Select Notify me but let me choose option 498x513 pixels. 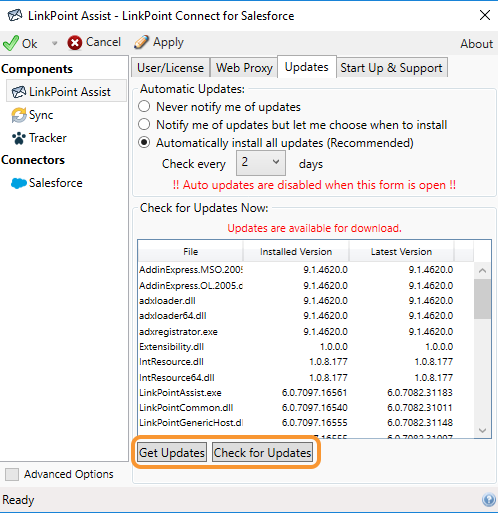click(144, 125)
